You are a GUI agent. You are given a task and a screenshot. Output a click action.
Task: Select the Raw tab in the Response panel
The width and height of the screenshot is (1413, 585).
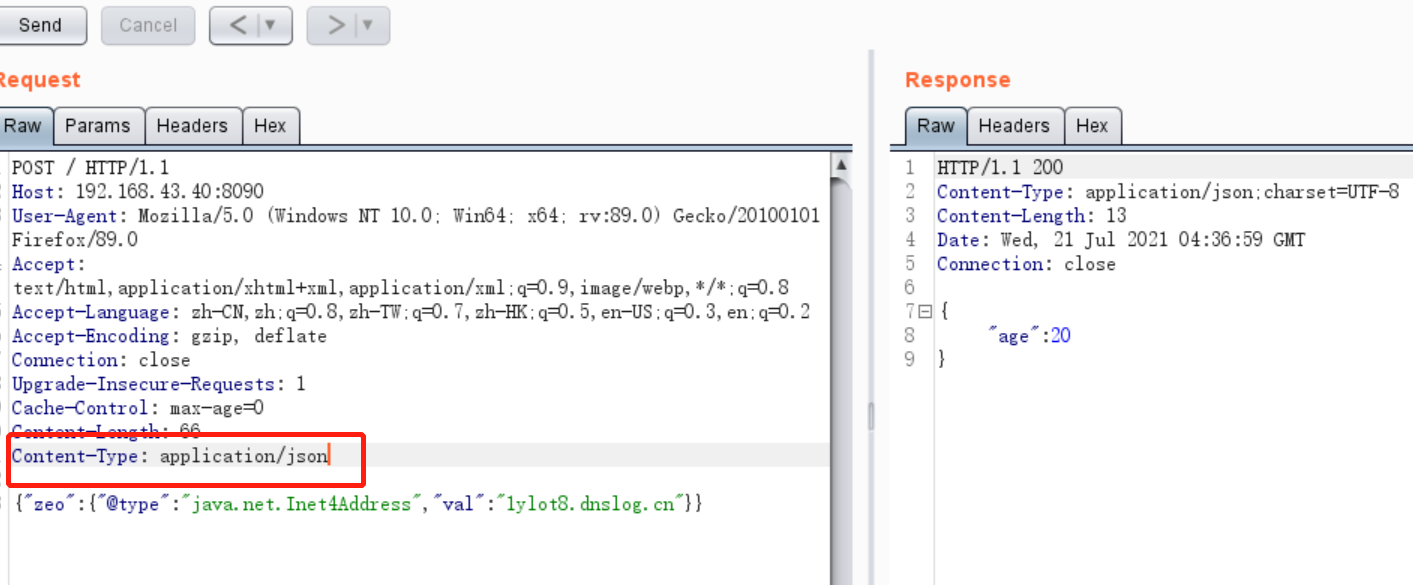pyautogui.click(x=935, y=125)
